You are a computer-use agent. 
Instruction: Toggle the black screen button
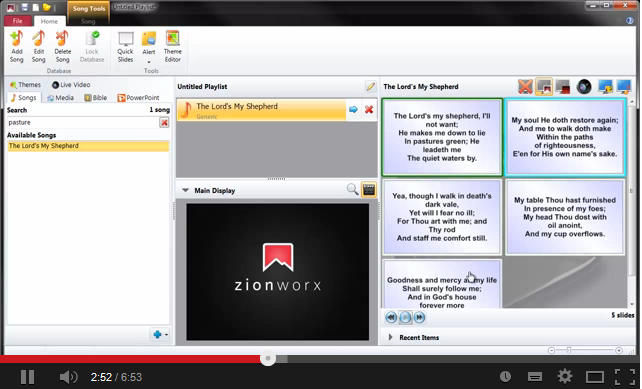[563, 86]
